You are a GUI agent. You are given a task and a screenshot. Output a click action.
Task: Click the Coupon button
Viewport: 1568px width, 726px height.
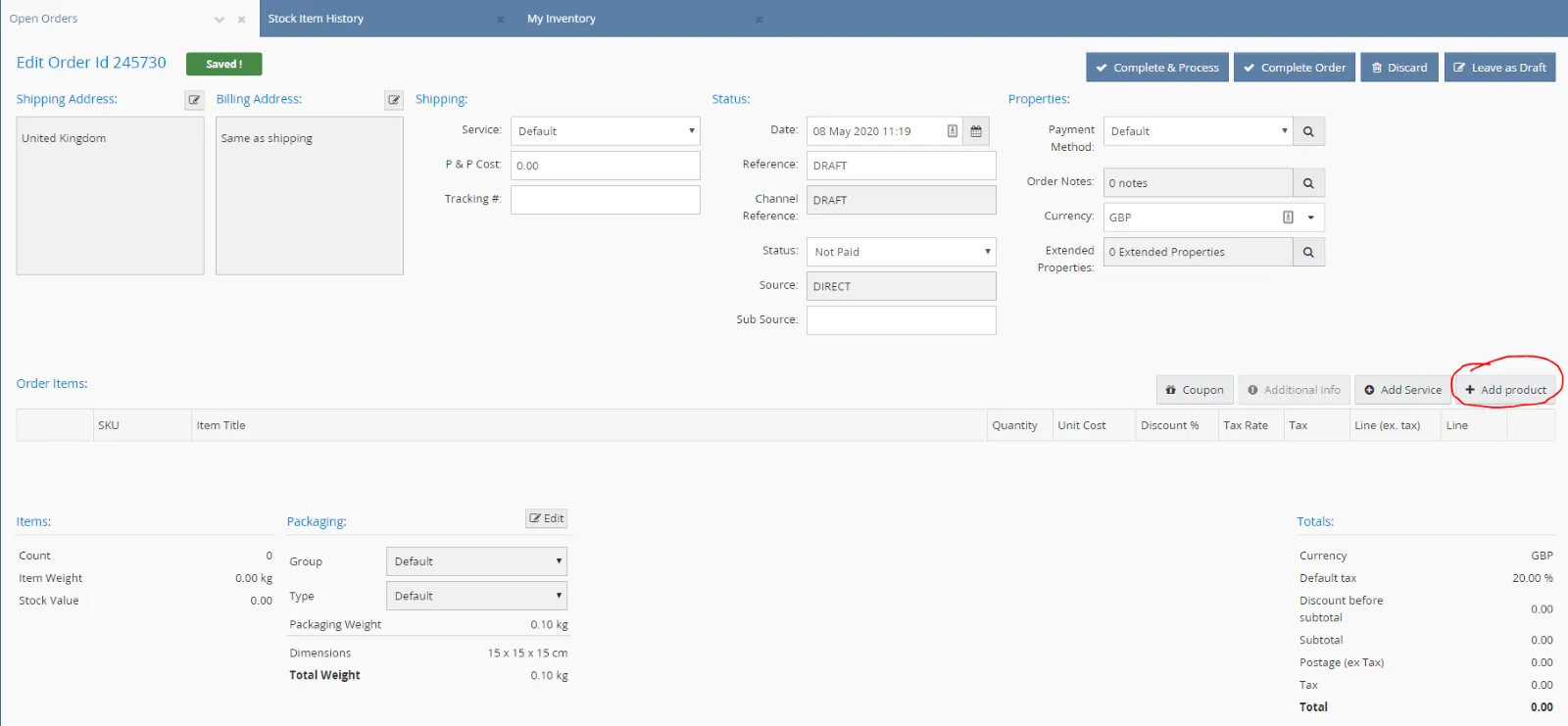point(1194,390)
